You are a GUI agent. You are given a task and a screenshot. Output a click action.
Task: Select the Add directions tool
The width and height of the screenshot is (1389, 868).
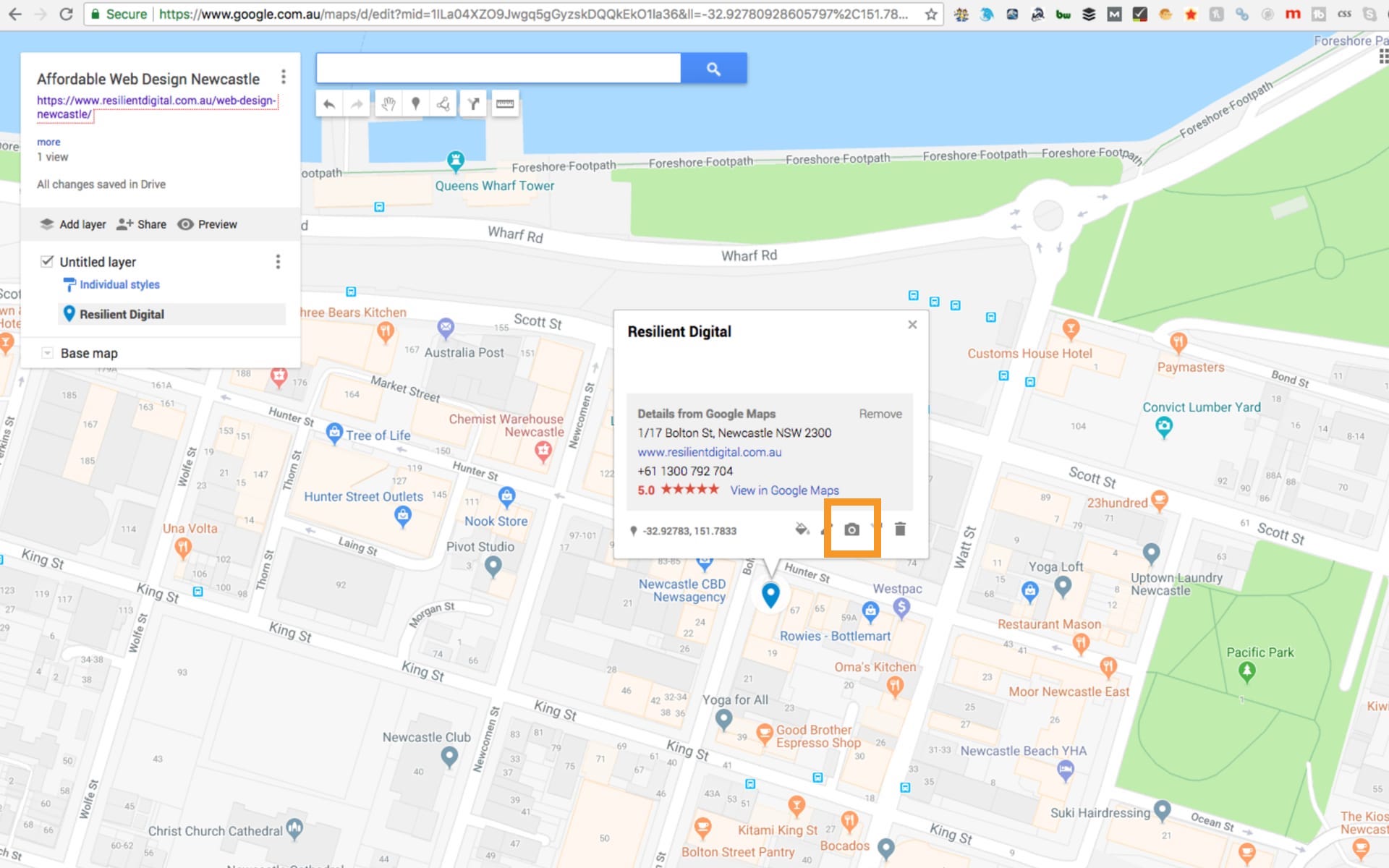474,104
